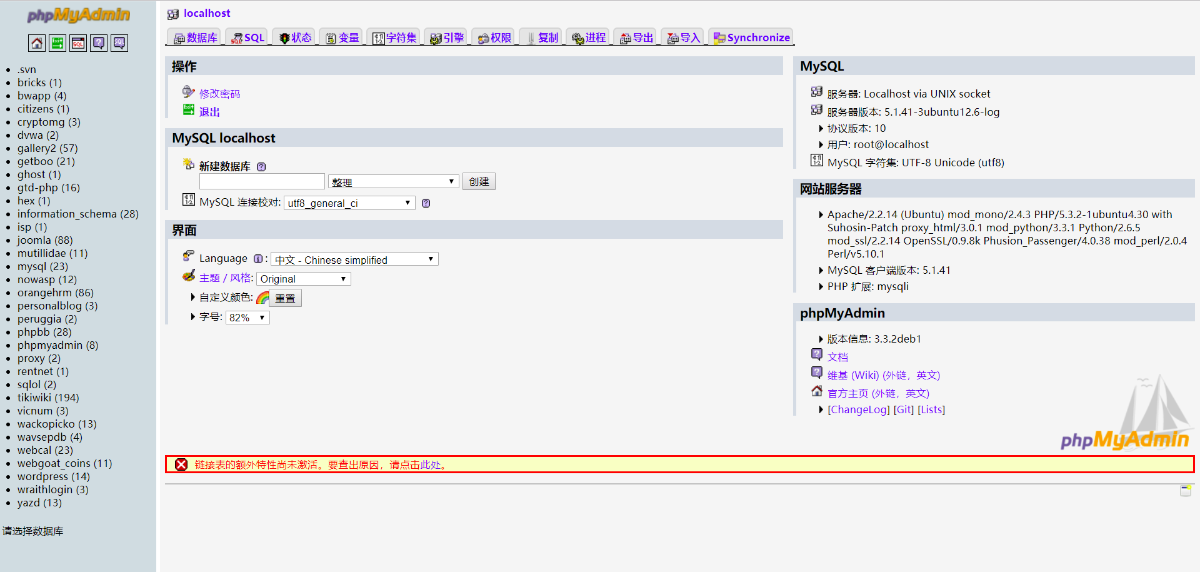Select the information_schema database

[x=67, y=214]
